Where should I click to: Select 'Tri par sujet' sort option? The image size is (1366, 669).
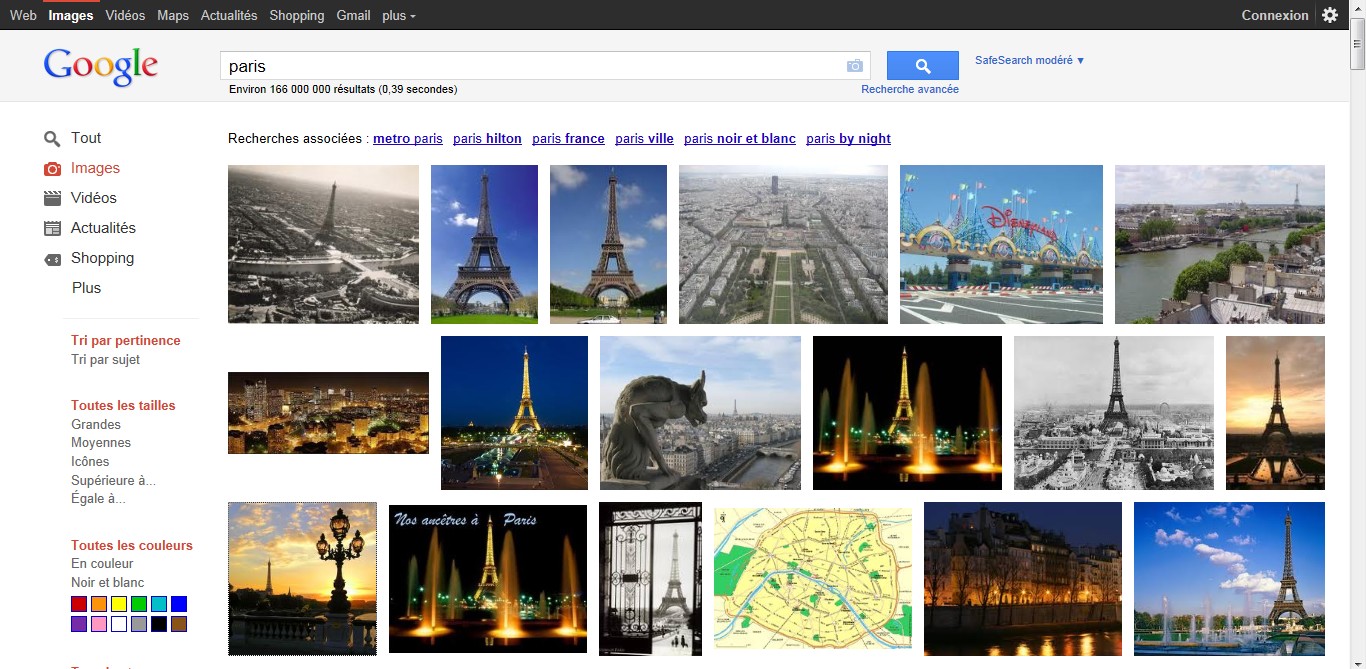pyautogui.click(x=105, y=360)
